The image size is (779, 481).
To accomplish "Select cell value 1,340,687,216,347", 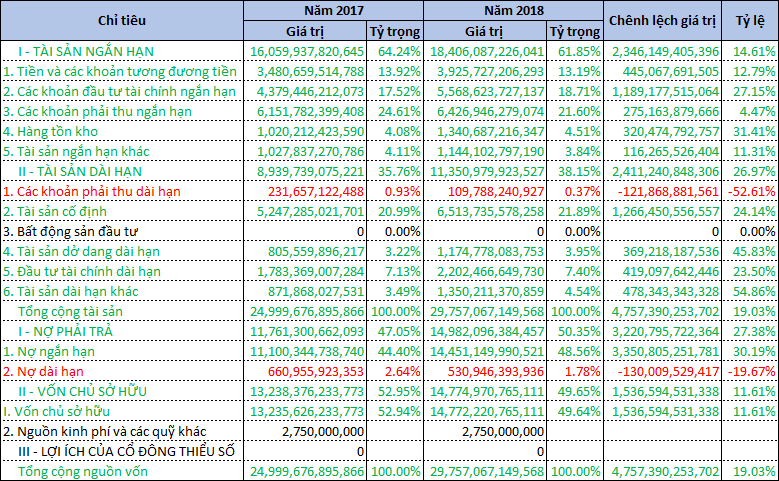I will [x=490, y=132].
